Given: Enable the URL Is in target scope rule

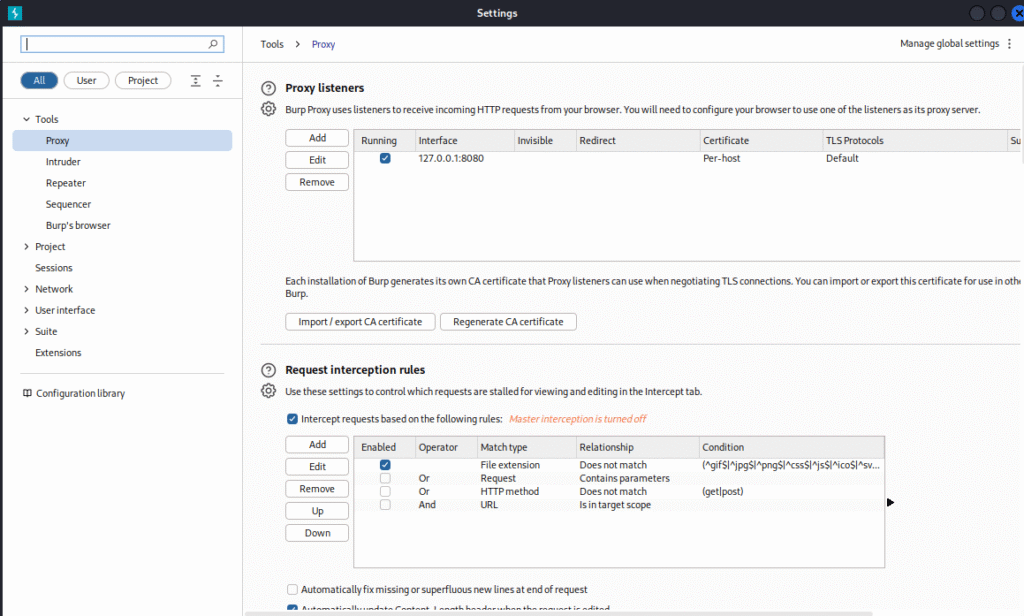Looking at the screenshot, I should click(385, 505).
